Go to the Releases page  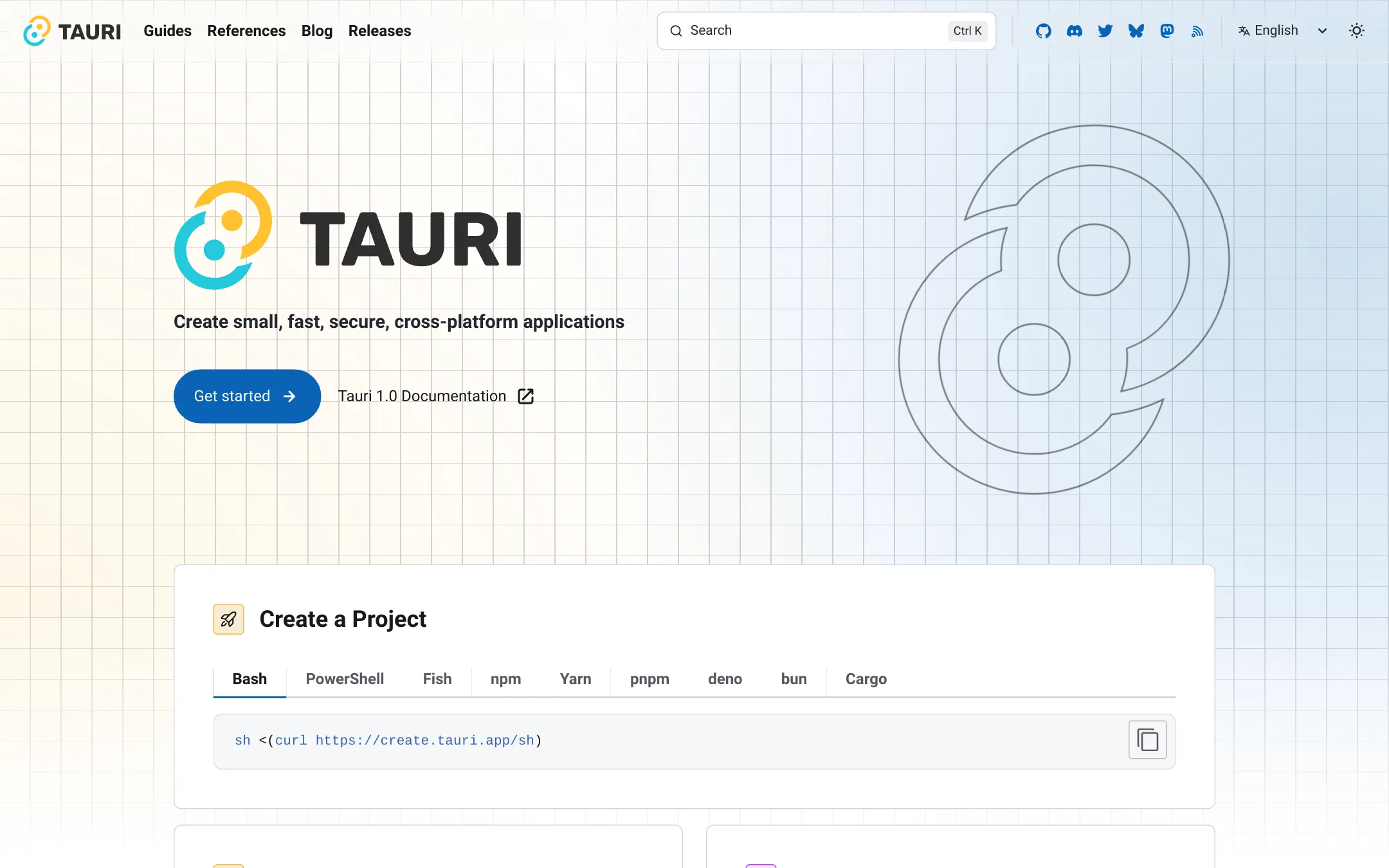(379, 31)
